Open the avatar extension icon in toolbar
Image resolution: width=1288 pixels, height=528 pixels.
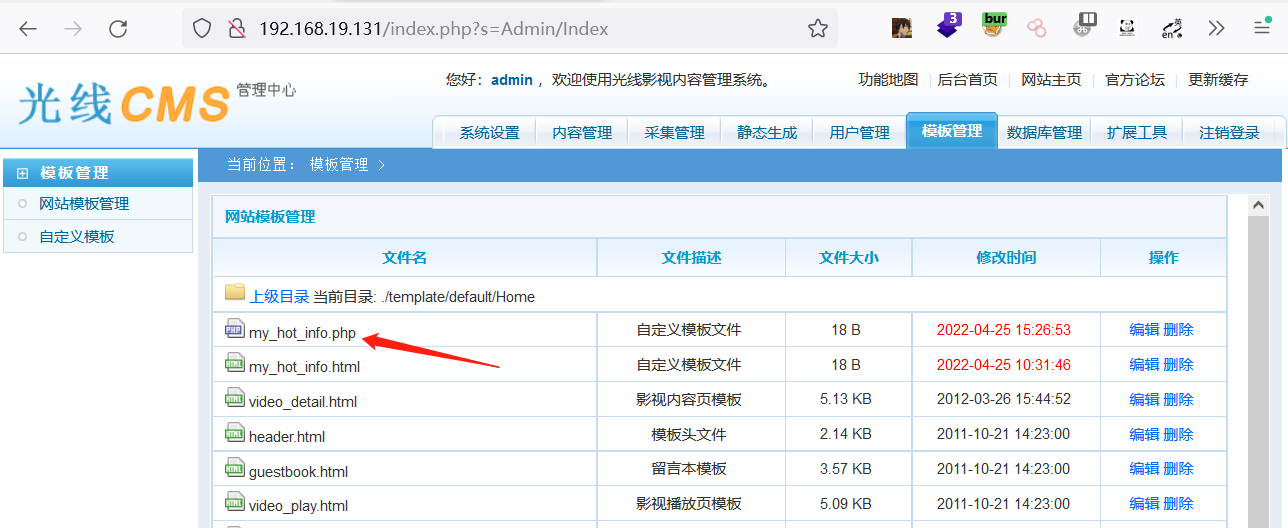coord(902,28)
